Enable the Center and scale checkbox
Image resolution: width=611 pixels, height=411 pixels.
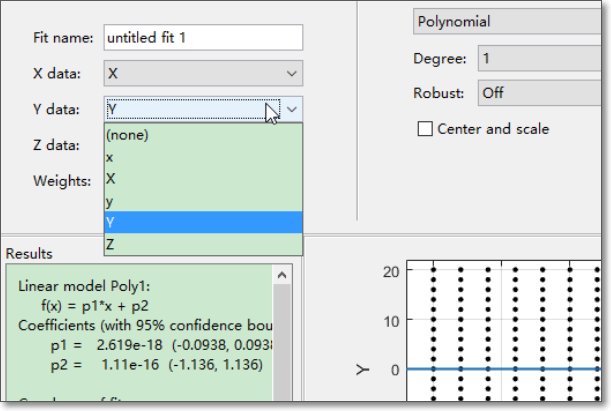click(425, 129)
